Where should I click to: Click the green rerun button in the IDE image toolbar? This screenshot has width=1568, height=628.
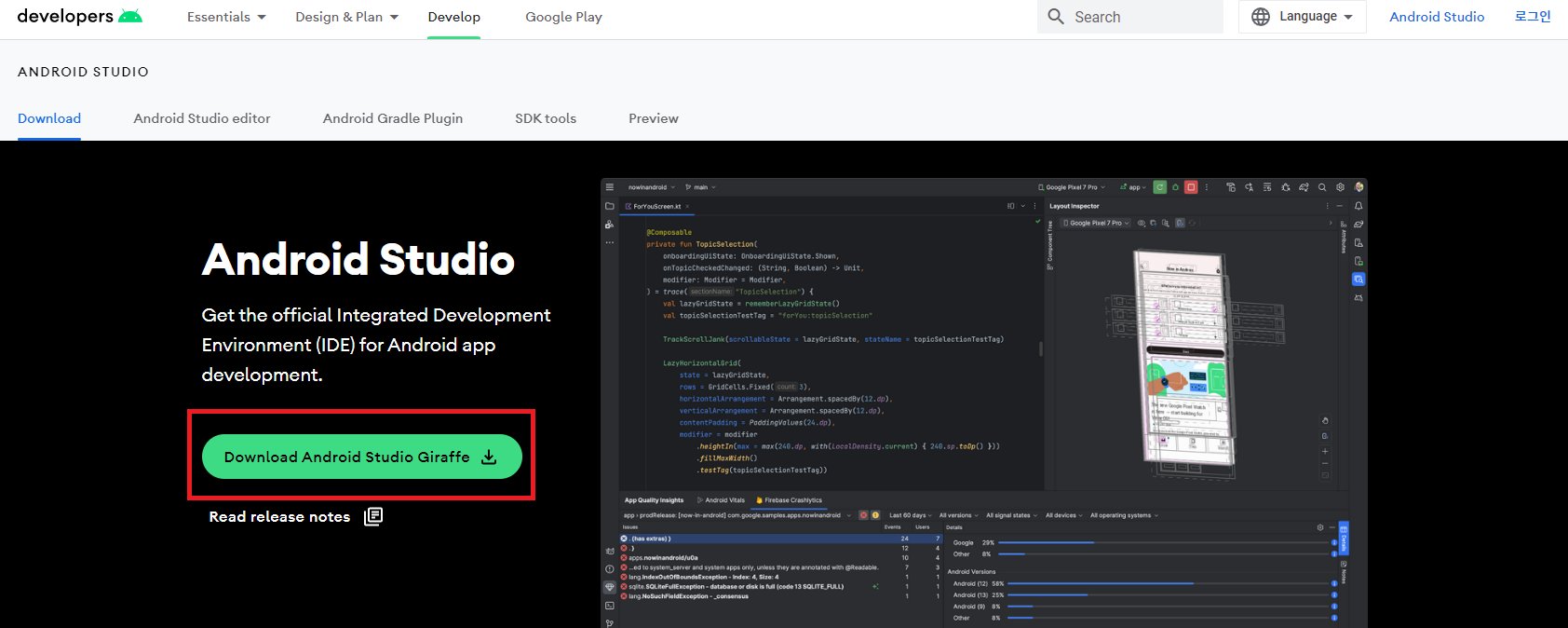tap(1160, 187)
